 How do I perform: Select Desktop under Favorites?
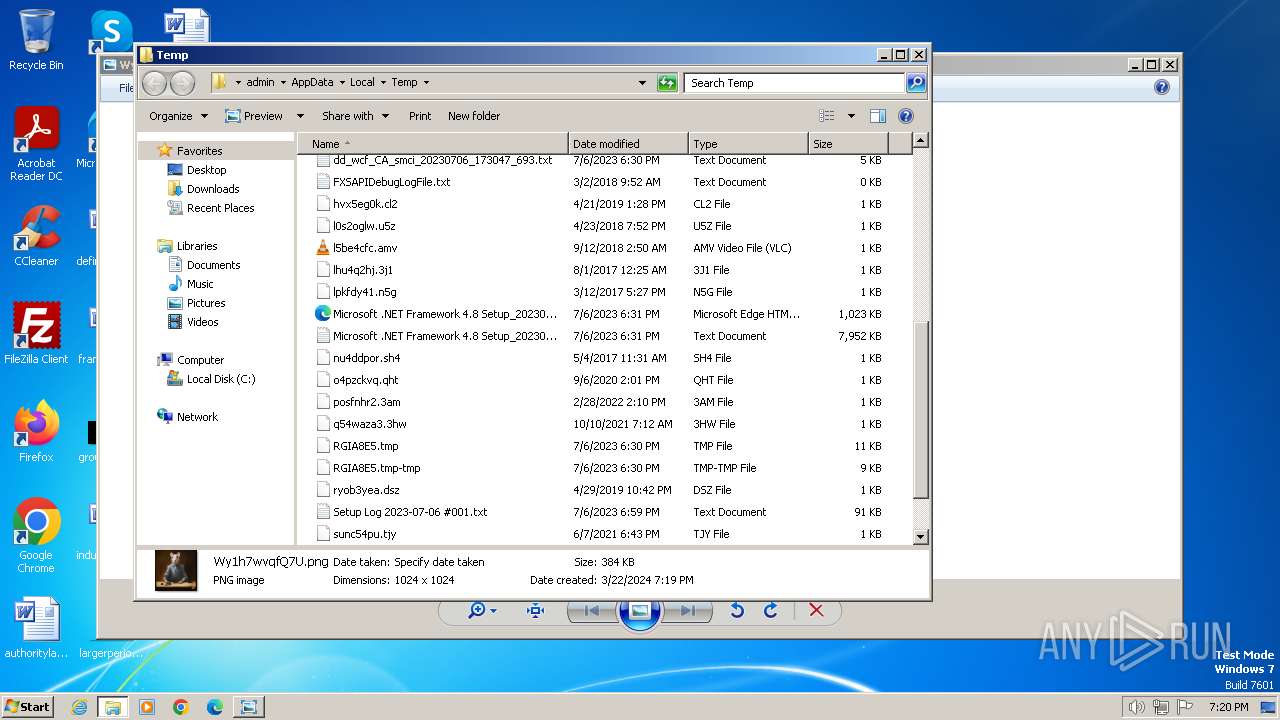[x=206, y=170]
